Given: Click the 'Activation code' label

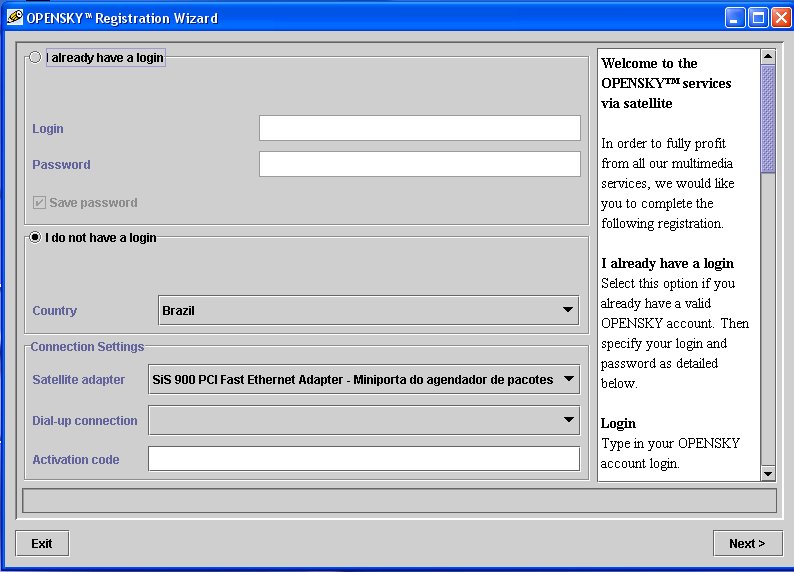Looking at the screenshot, I should pos(76,460).
